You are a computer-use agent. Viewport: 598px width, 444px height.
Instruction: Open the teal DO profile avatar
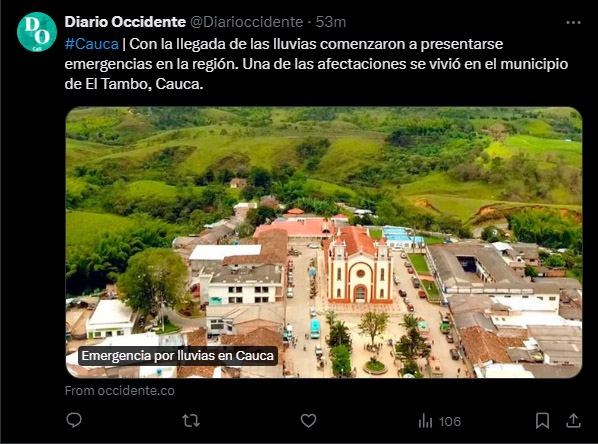coord(37,32)
